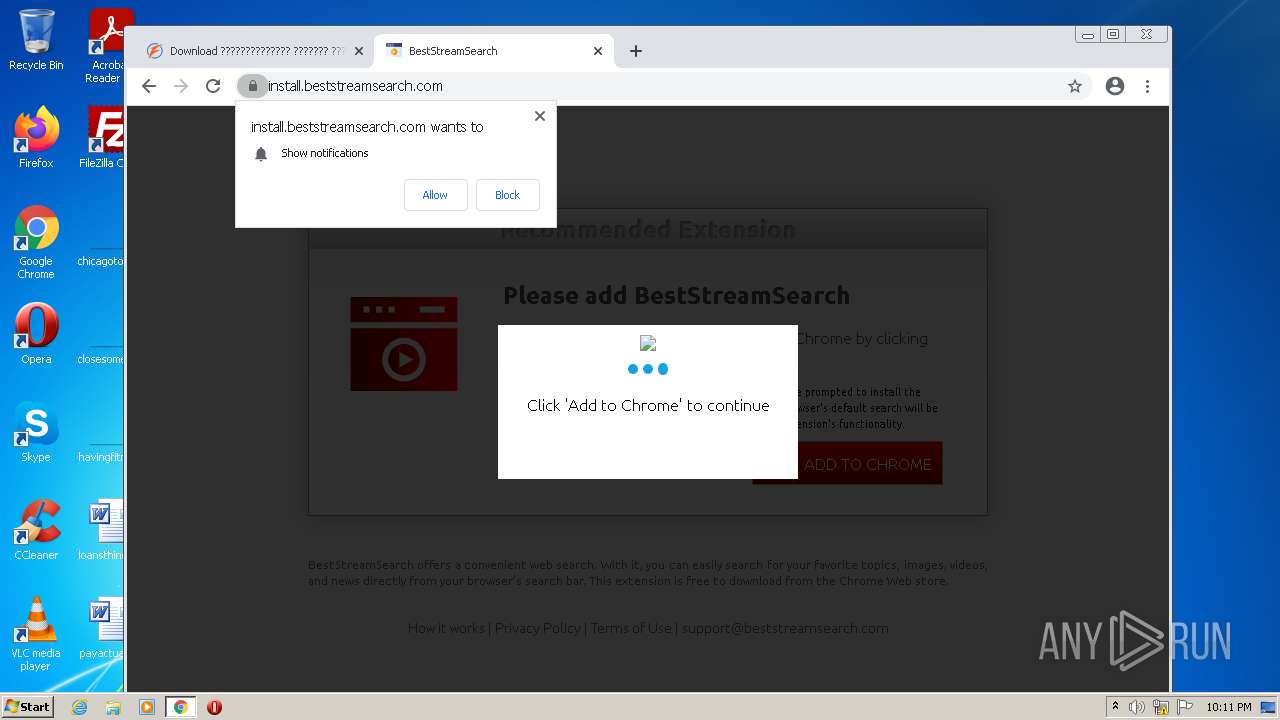The height and width of the screenshot is (720, 1280).
Task: Click 'Add to Chrome' to continue text
Action: (648, 405)
